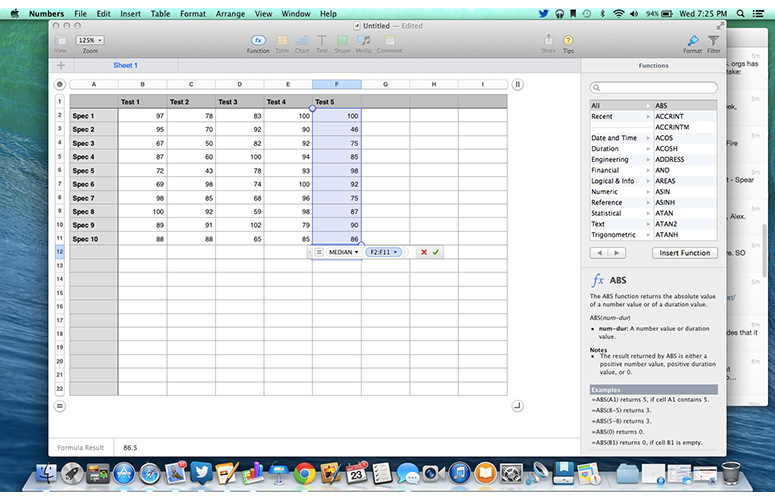Screen dimensions: 775x500
Task: Go back in function browser history
Action: click(599, 253)
